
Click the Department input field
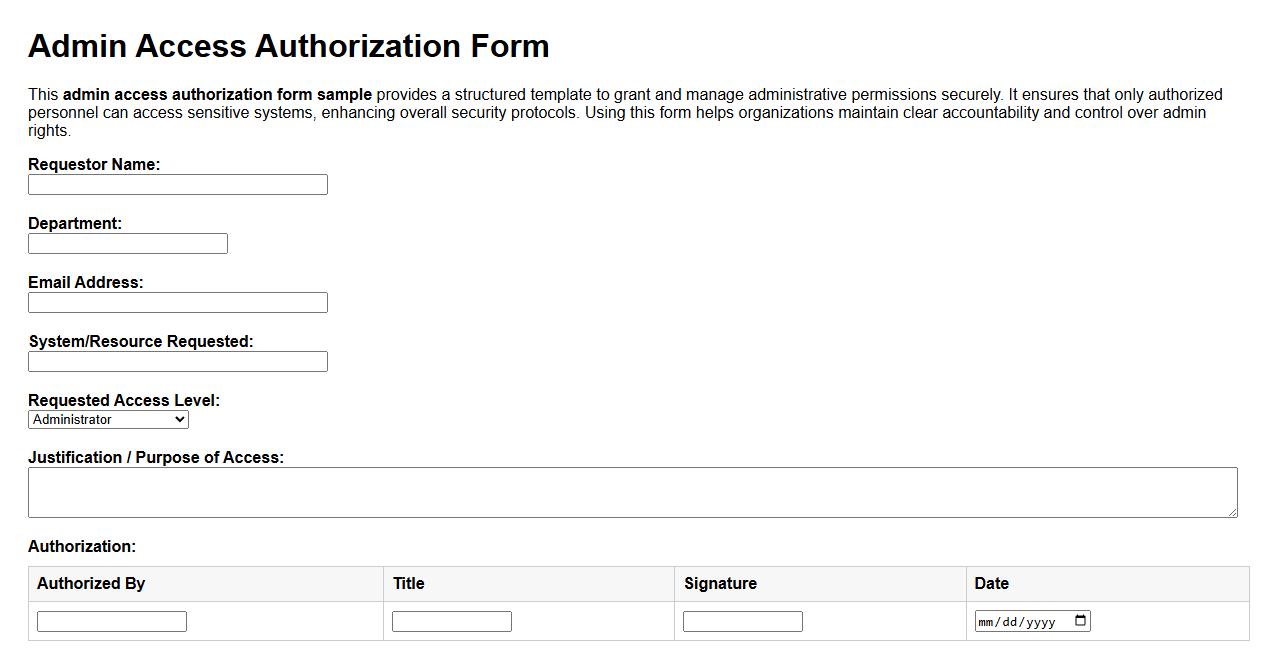127,243
